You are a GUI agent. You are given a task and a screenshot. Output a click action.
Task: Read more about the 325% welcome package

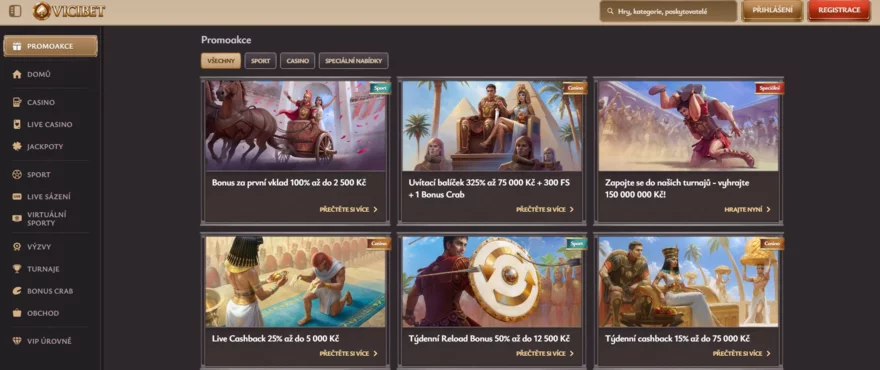point(545,209)
